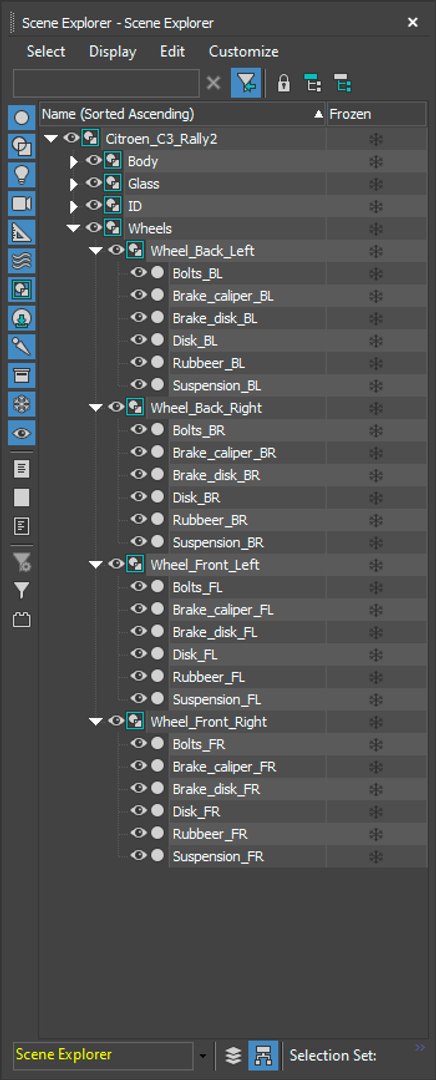Sort by Name column header
436x1080 pixels.
coord(182,114)
